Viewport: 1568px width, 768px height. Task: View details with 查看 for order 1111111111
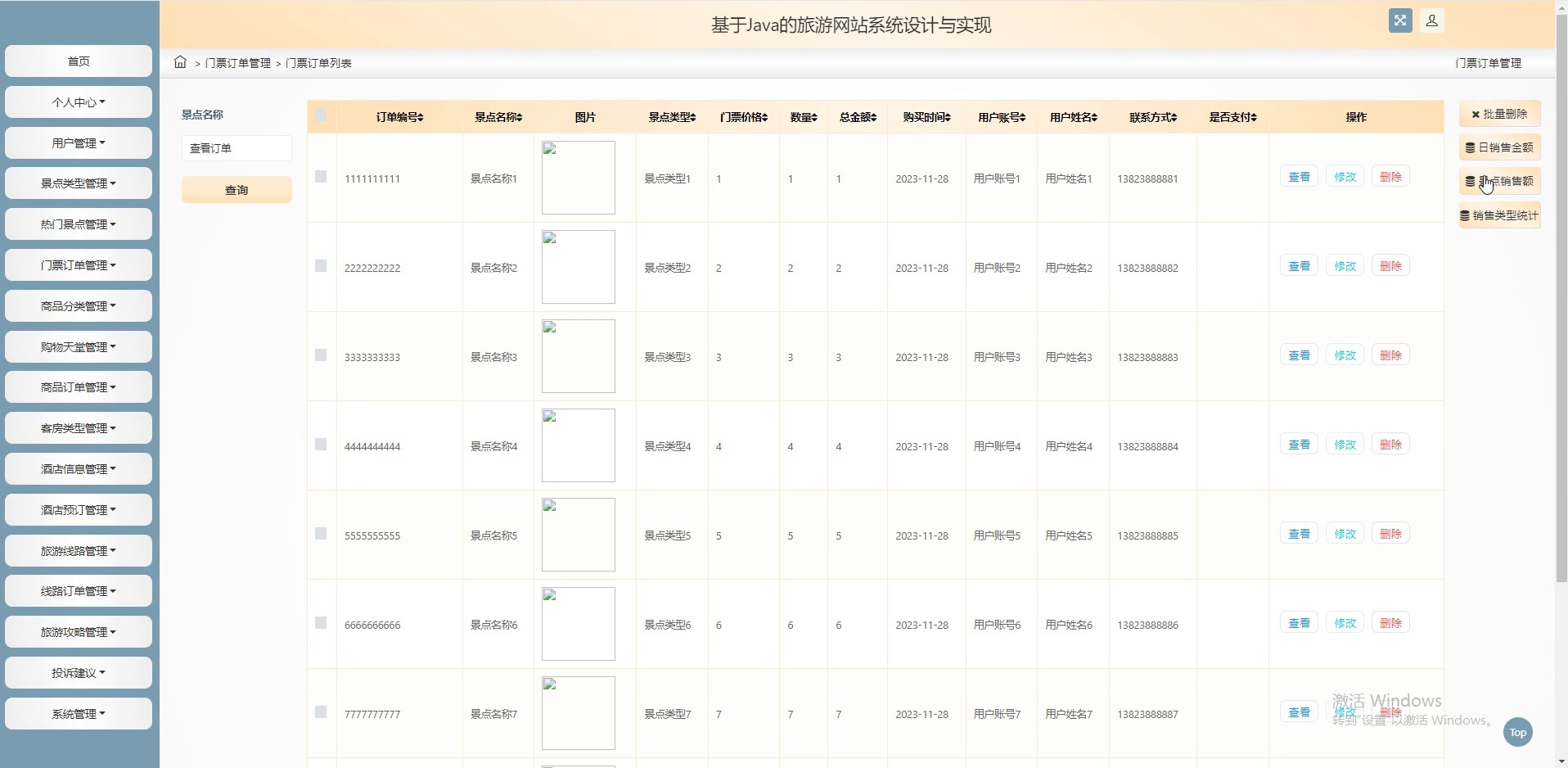pyautogui.click(x=1300, y=177)
